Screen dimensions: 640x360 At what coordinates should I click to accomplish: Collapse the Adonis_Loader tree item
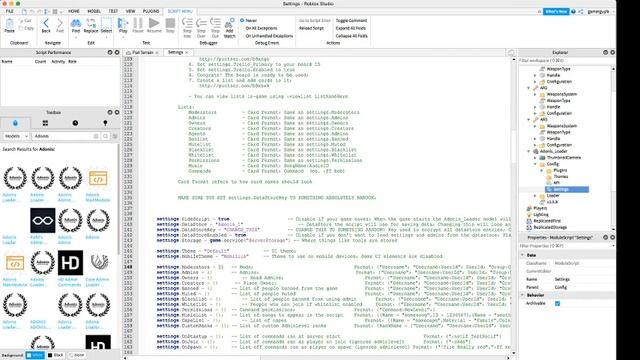(x=529, y=151)
